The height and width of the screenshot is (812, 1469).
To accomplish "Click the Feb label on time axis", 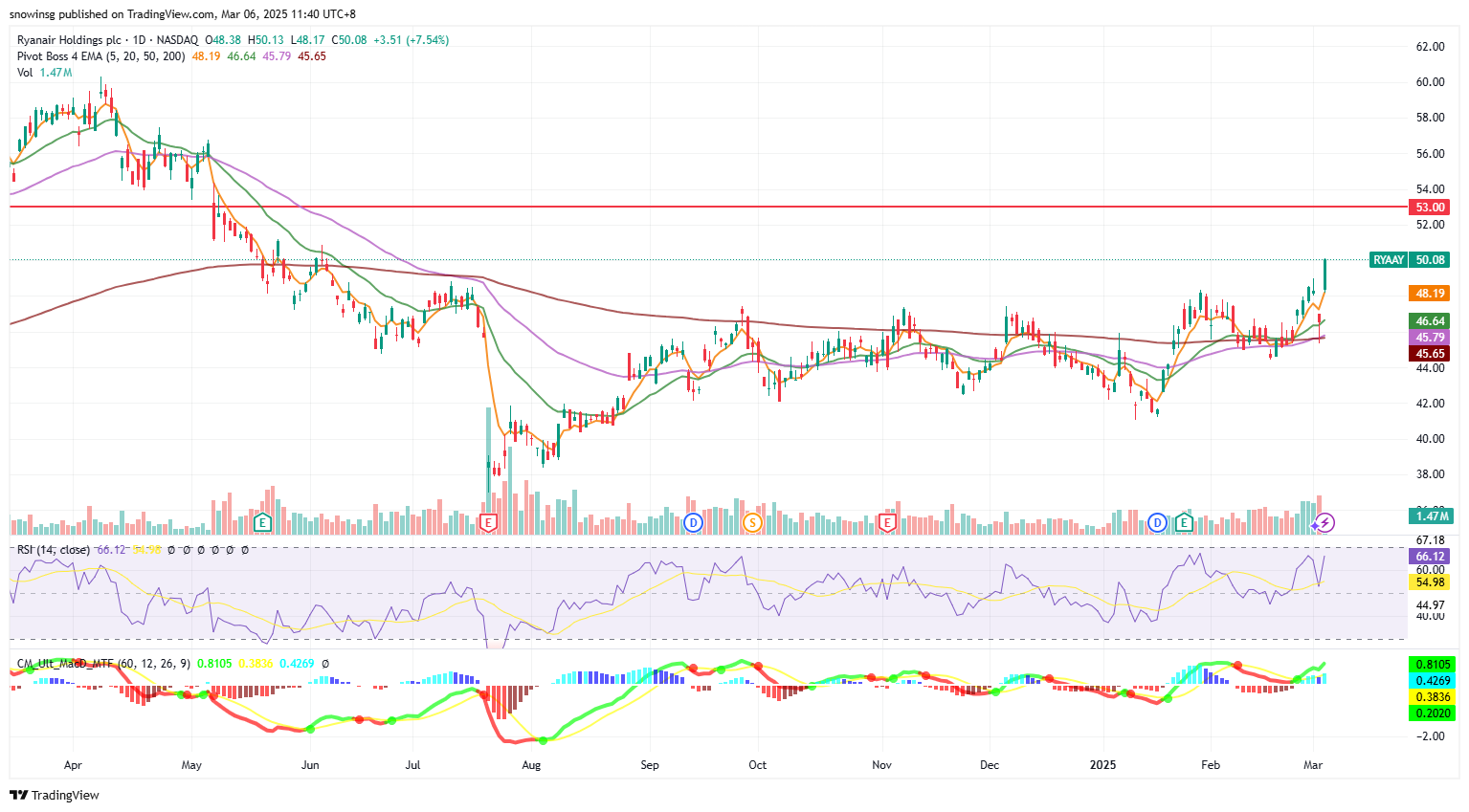I will coord(1211,765).
